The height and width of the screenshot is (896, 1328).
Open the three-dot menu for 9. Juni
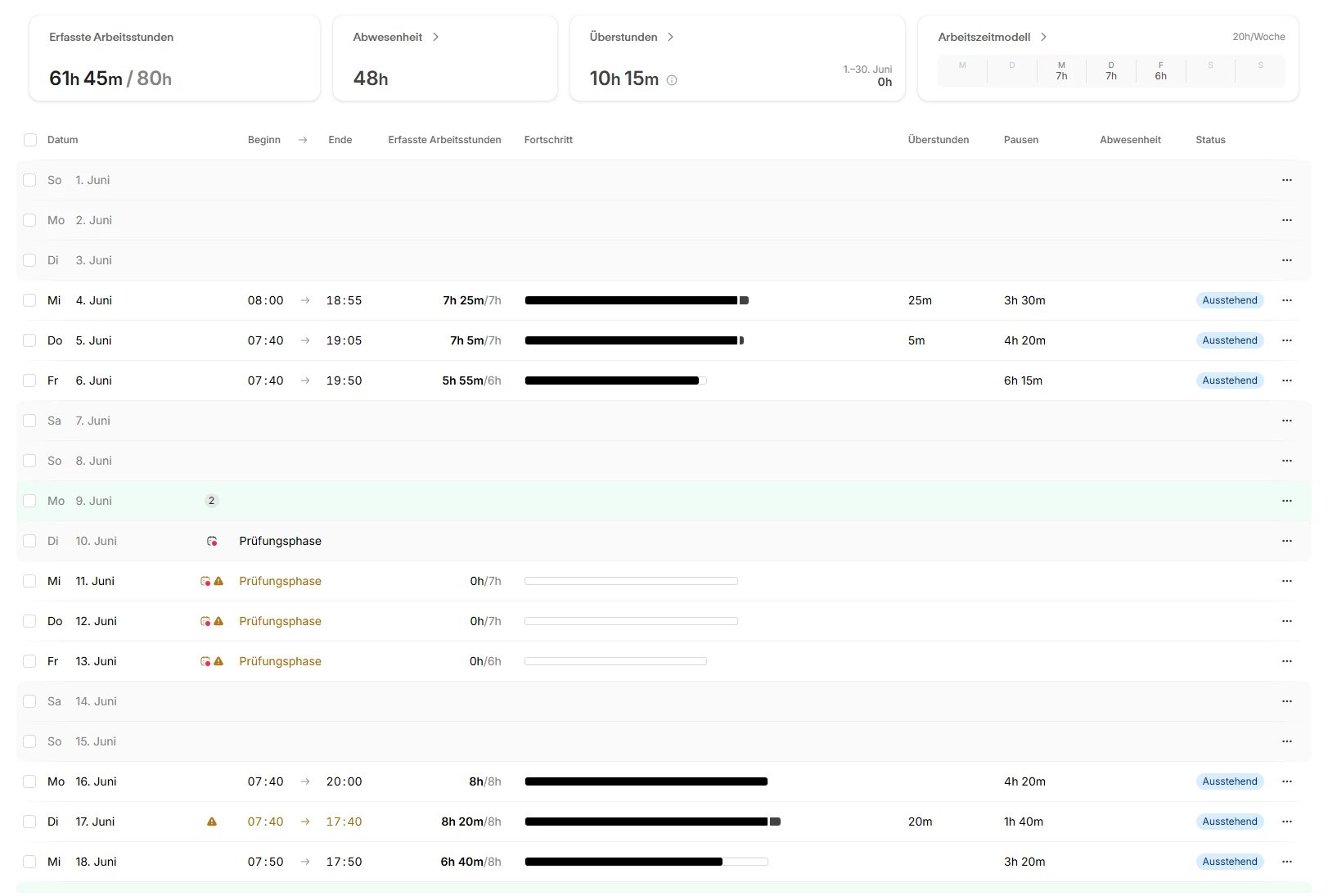(1287, 501)
